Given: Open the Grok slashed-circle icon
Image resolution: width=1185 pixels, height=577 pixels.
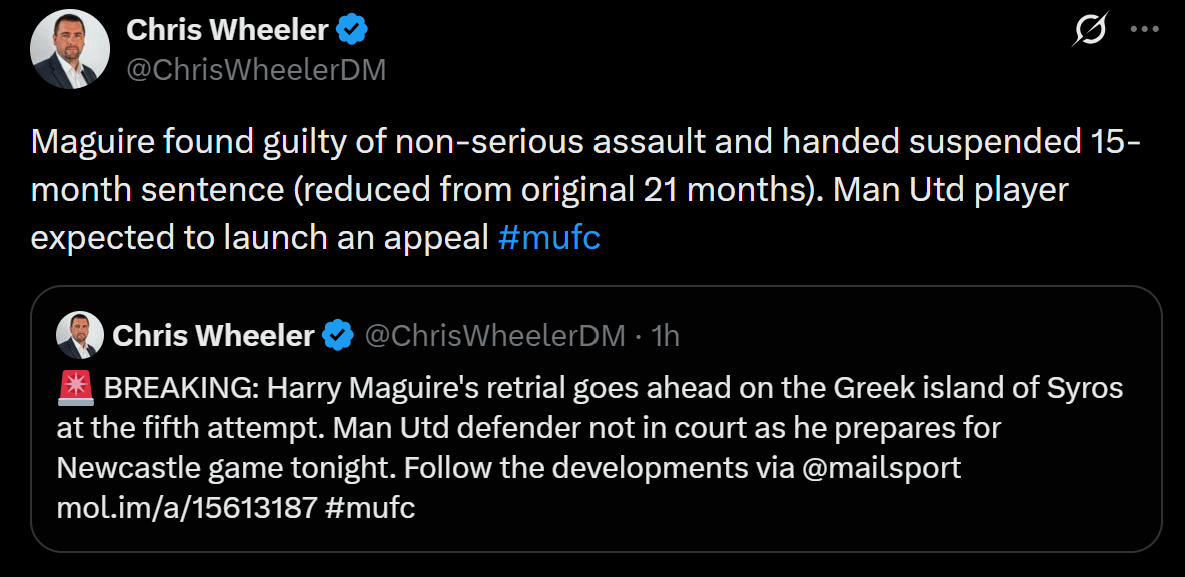Looking at the screenshot, I should click(1089, 31).
